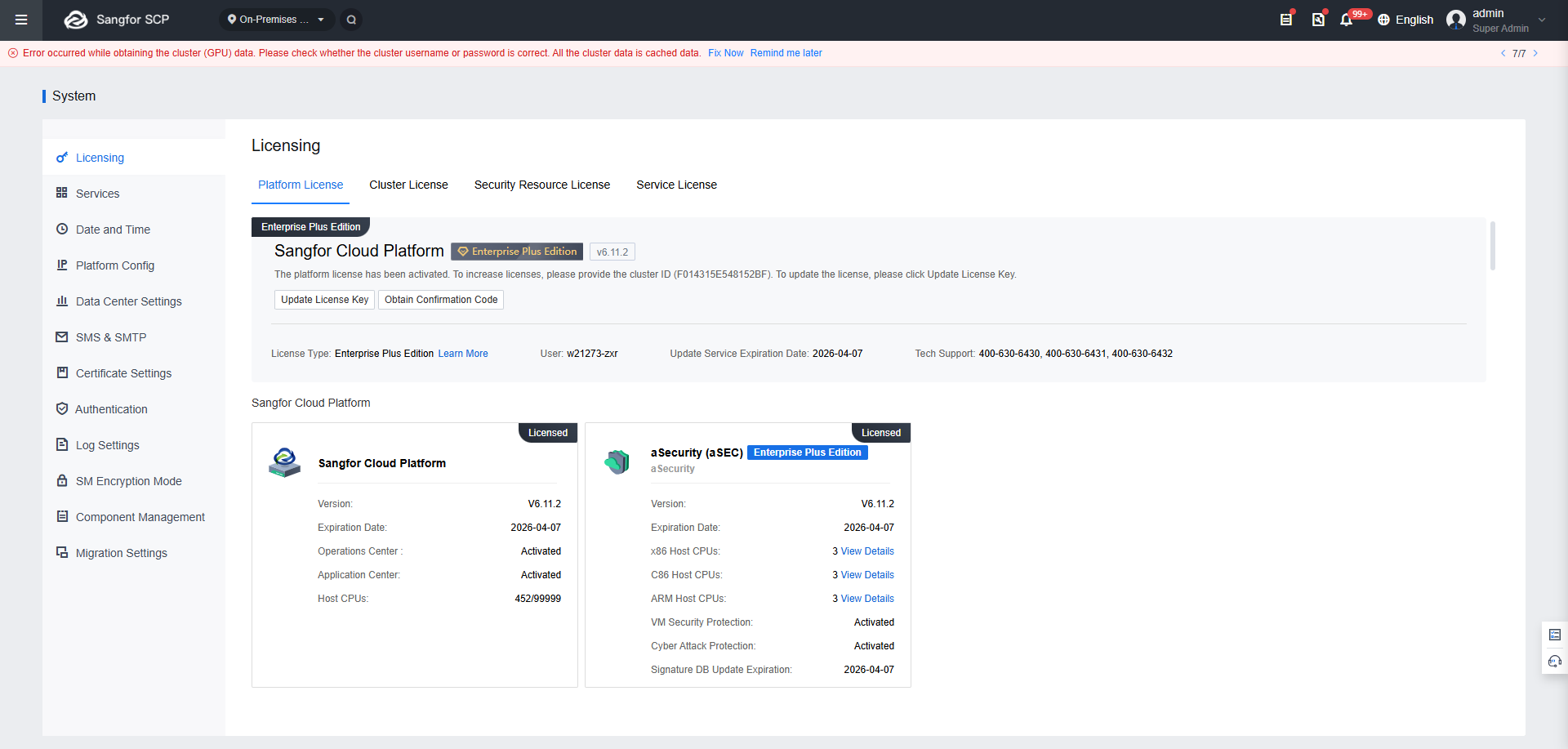Click Obtain Confirmation Code button
1568x749 pixels.
[x=441, y=300]
